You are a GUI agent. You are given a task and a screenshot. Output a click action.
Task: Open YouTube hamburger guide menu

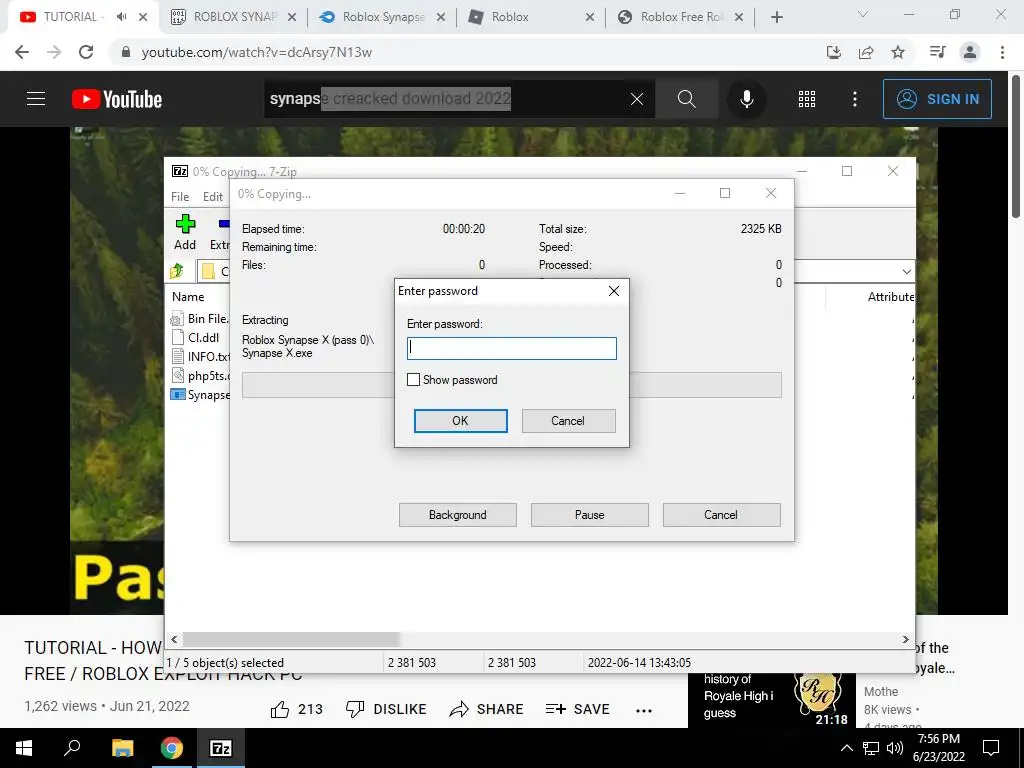[36, 99]
